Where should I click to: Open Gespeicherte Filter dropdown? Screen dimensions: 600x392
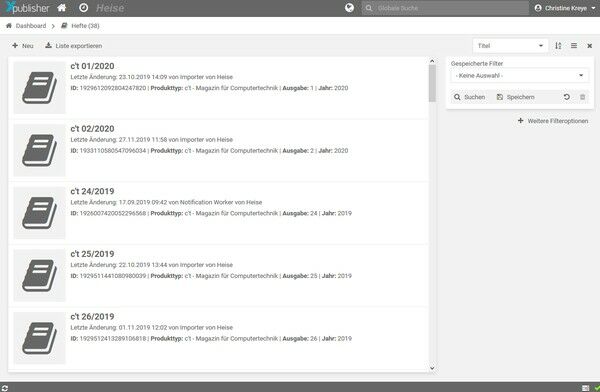point(520,75)
